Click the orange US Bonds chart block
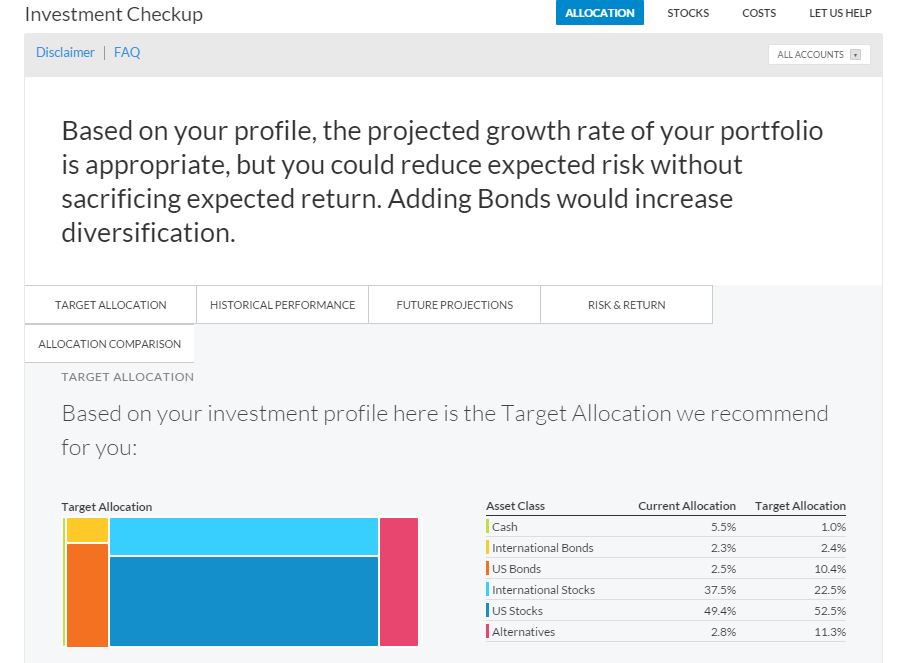 (87, 595)
